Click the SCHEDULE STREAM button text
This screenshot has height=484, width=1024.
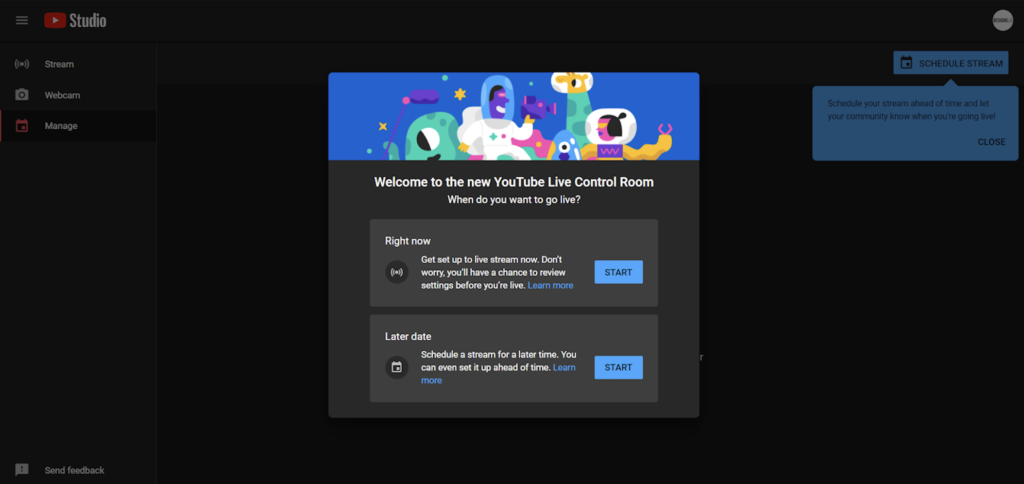[x=960, y=63]
